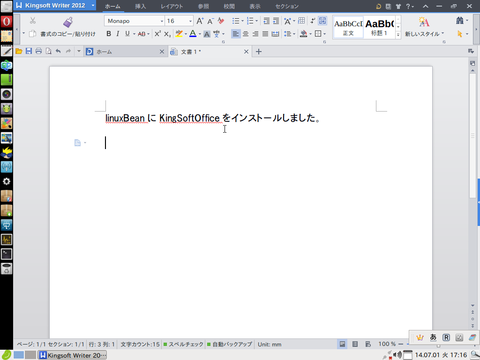Center align the paragraph

pyautogui.click(x=246, y=34)
